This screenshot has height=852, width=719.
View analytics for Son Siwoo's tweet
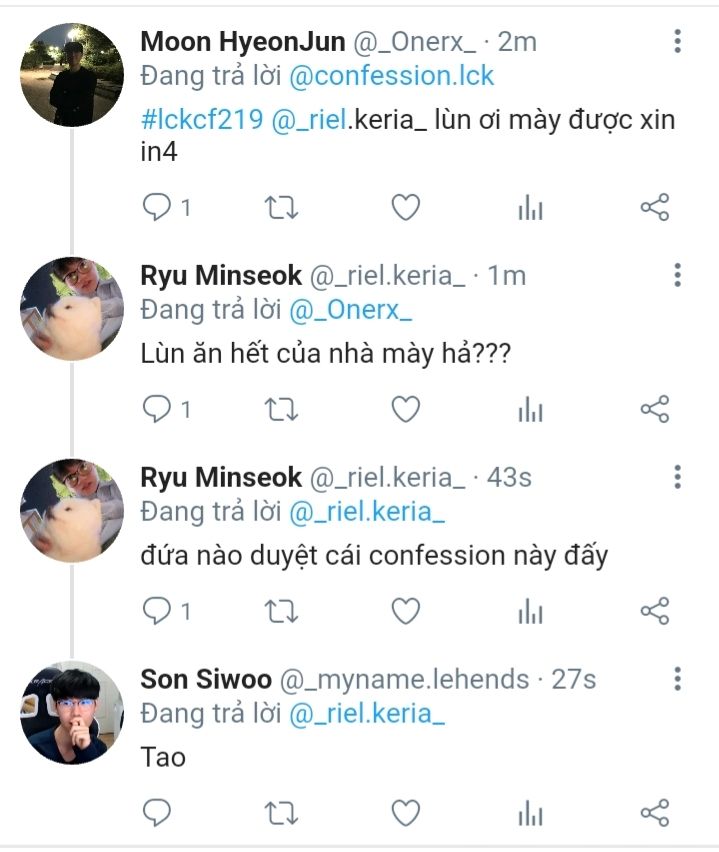tap(530, 814)
